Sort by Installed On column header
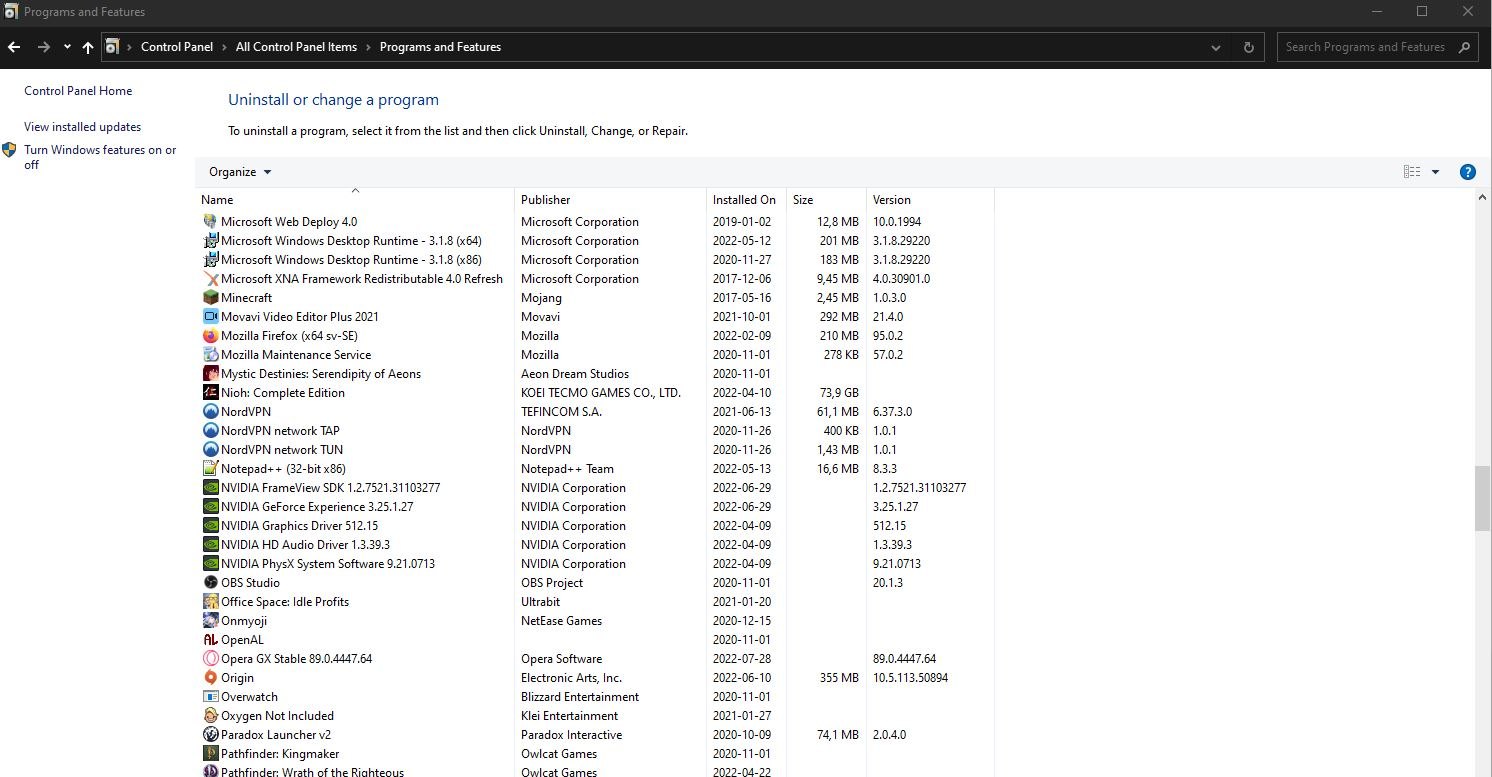 coord(746,199)
